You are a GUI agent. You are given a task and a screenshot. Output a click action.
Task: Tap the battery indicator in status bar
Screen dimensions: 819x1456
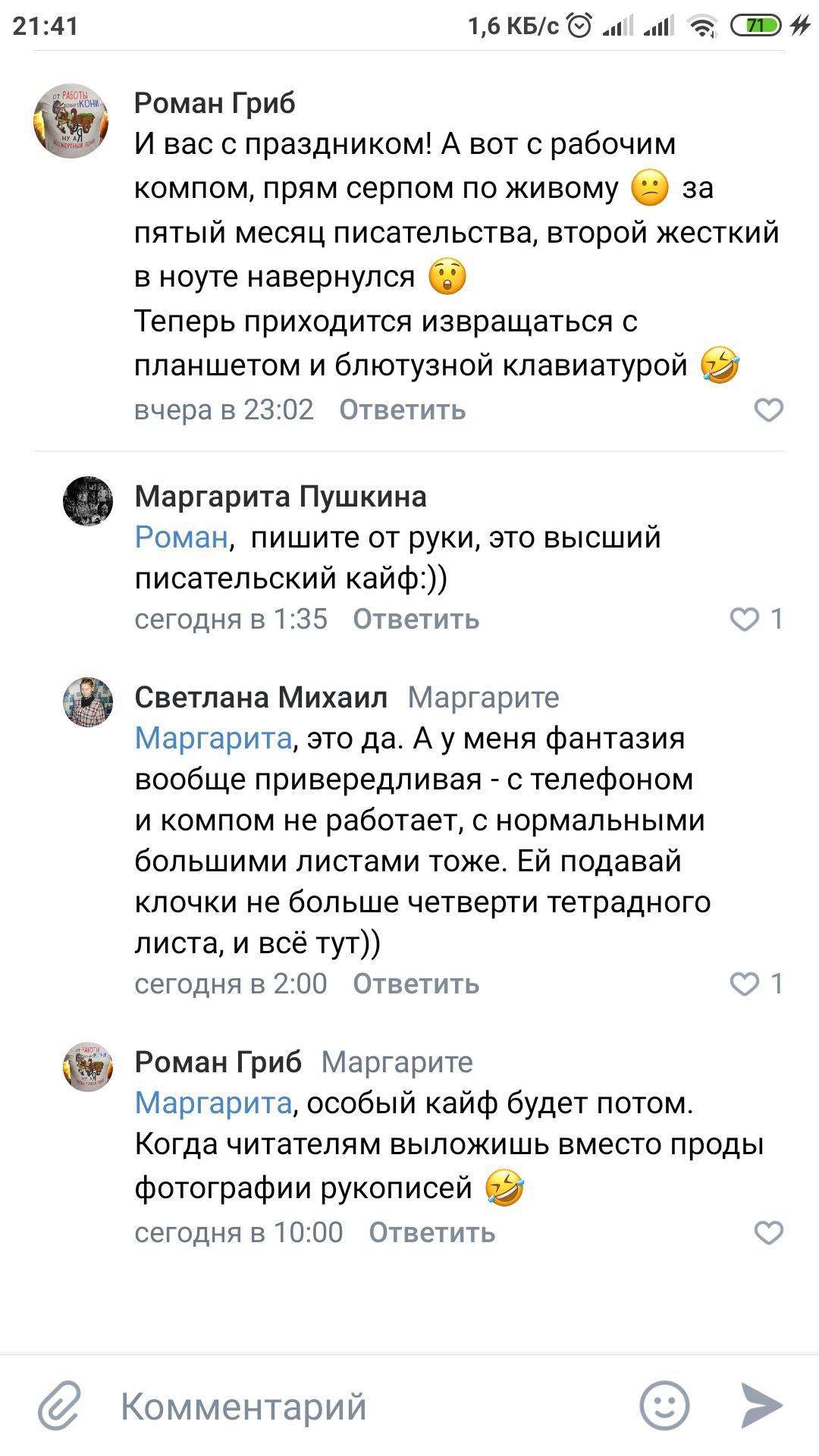coord(755,27)
